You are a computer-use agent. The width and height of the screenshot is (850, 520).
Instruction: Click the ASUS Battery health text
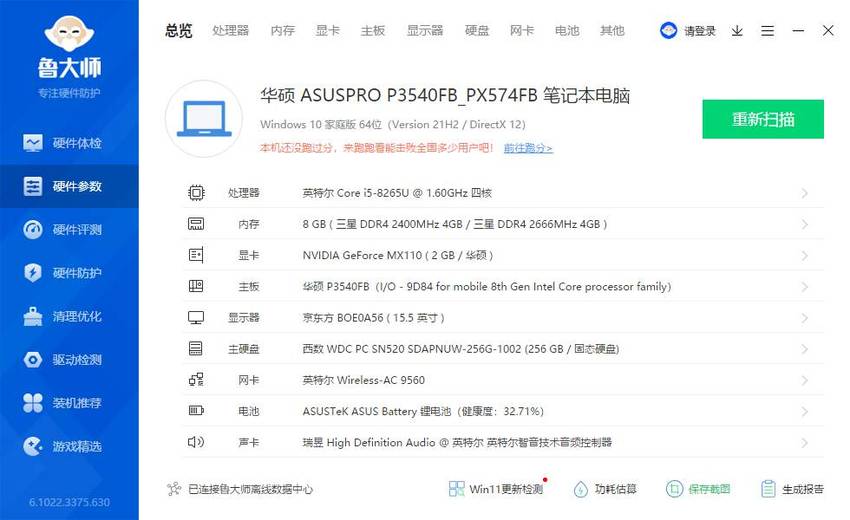tap(423, 411)
